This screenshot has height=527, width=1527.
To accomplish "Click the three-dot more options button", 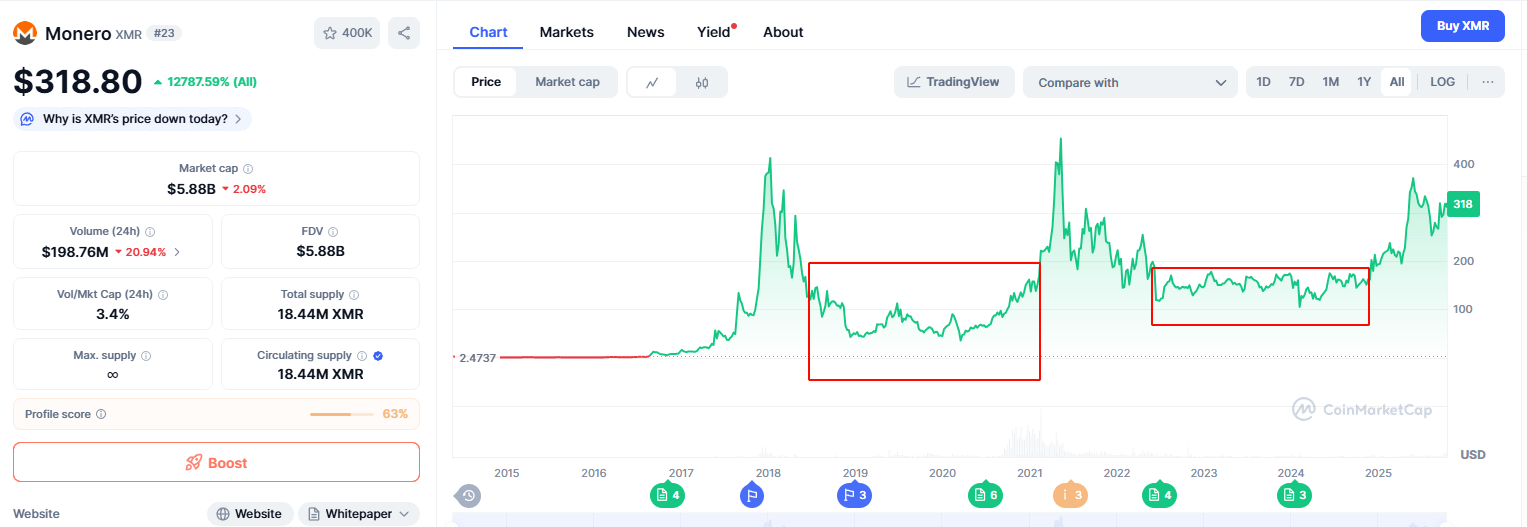I will 1487,82.
